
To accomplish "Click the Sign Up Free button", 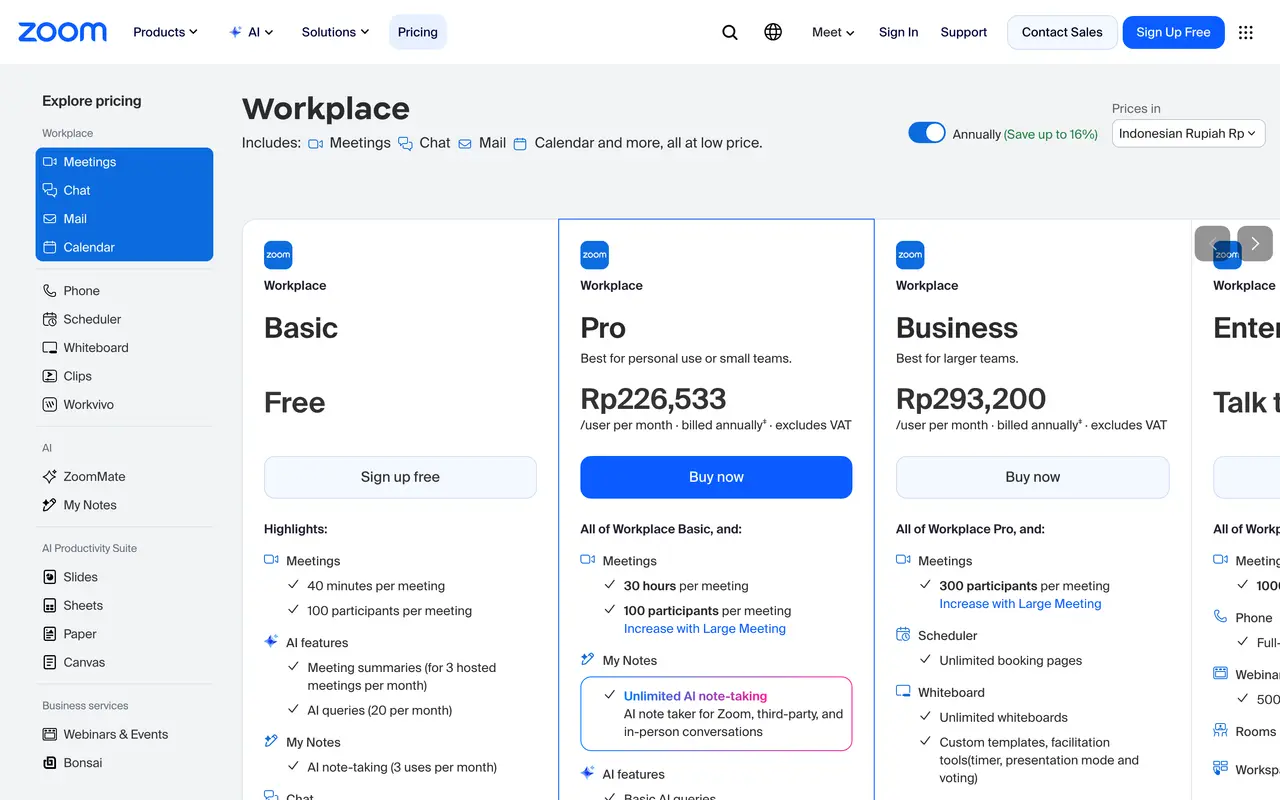I will click(x=1173, y=32).
